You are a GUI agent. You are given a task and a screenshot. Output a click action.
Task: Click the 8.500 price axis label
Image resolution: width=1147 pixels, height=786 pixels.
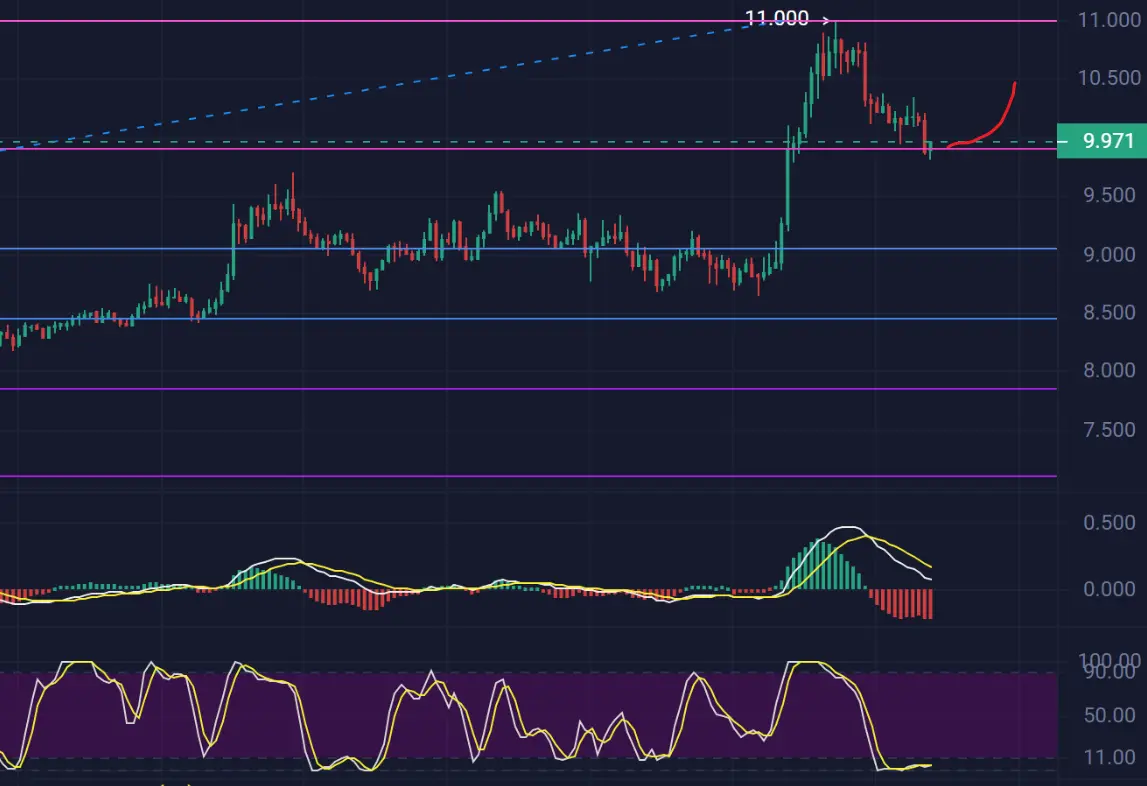[x=1109, y=312]
